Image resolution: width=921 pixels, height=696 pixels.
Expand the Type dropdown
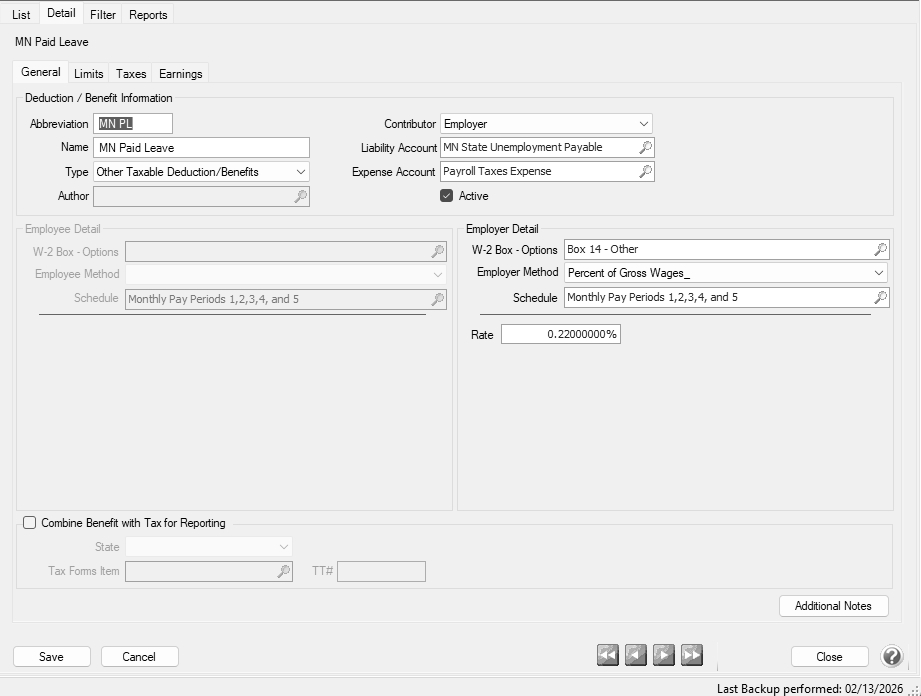[301, 172]
